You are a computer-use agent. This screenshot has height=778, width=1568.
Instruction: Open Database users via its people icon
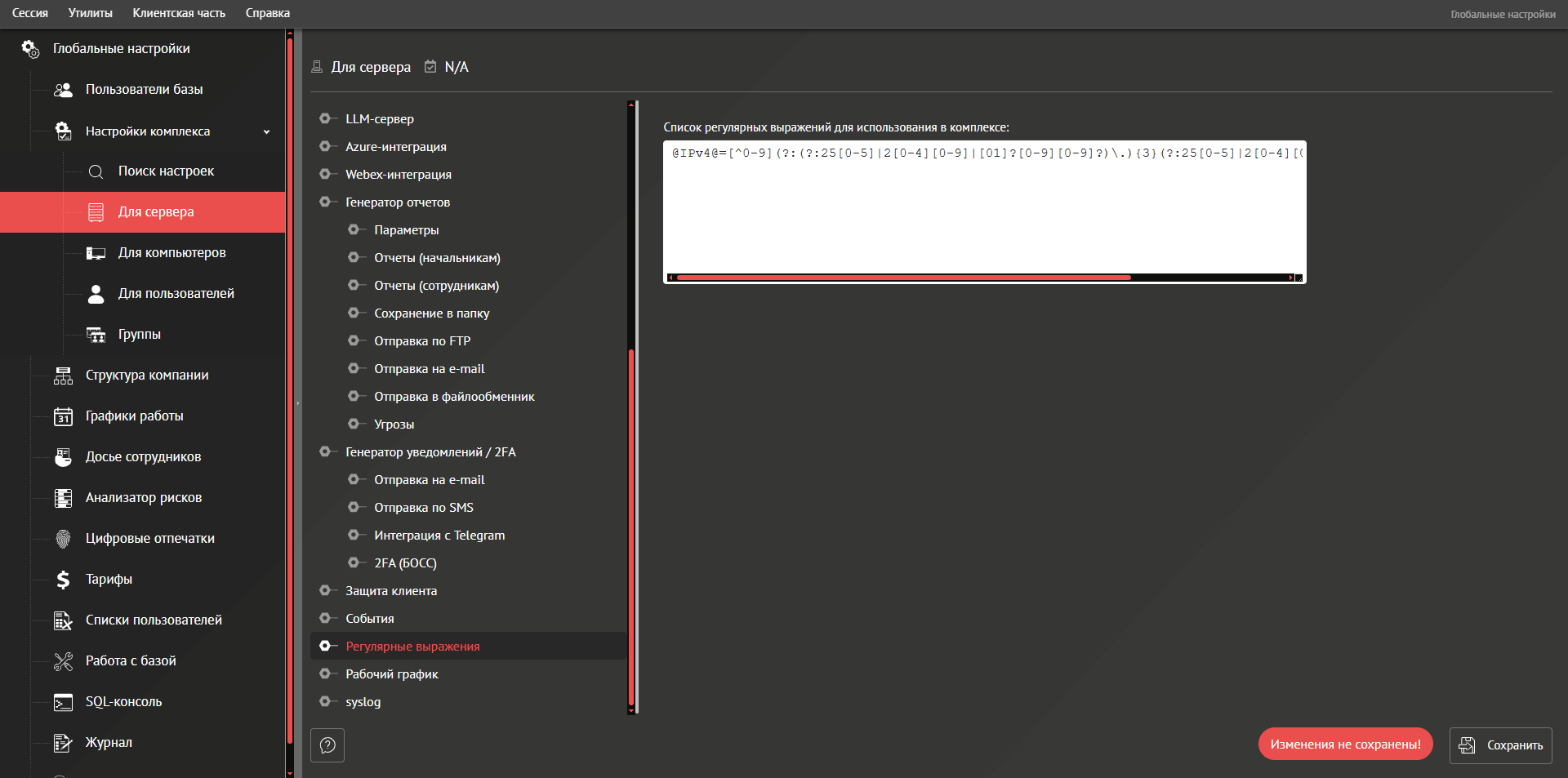pyautogui.click(x=63, y=90)
